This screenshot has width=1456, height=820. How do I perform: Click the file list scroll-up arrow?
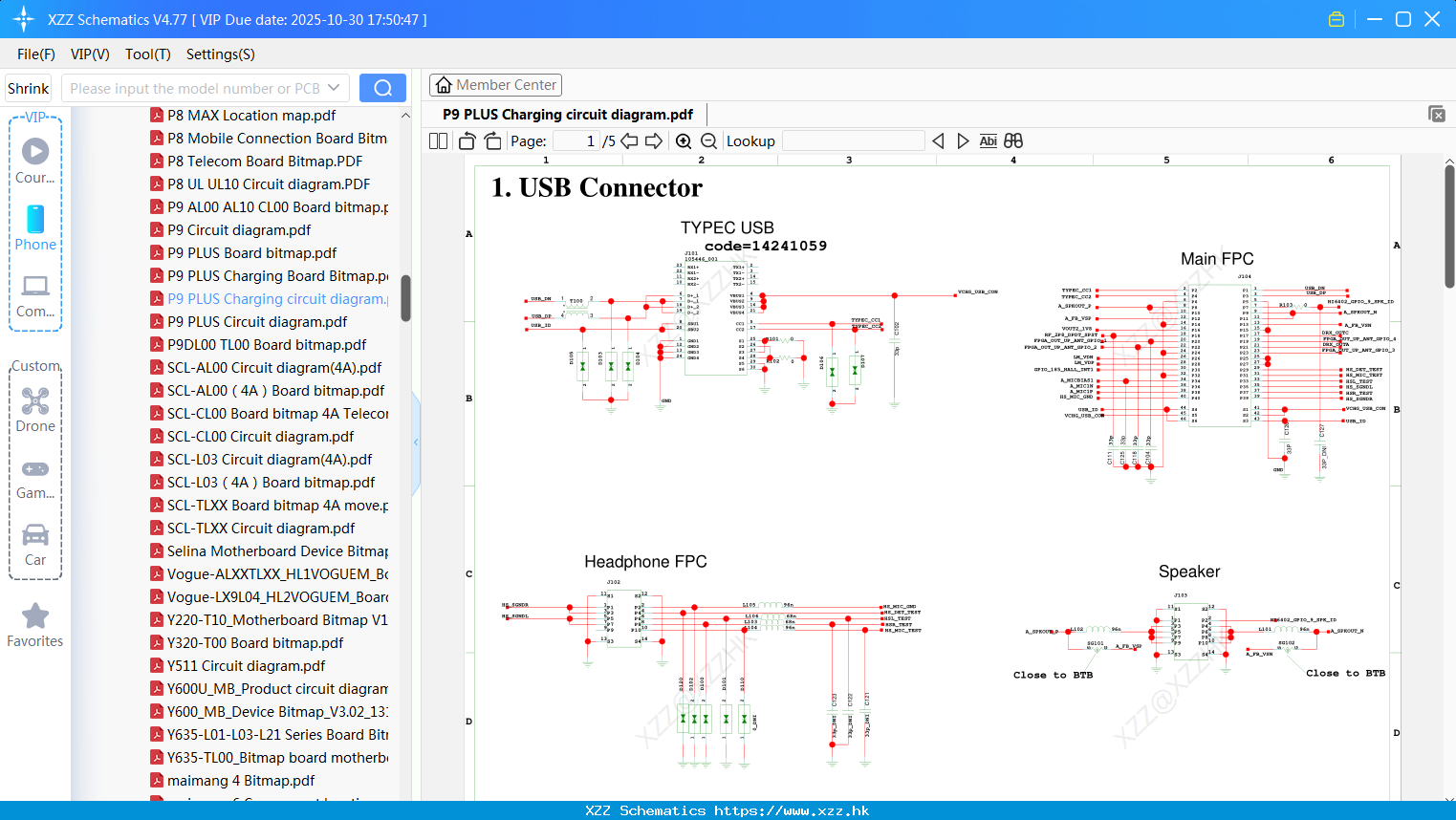click(x=405, y=116)
